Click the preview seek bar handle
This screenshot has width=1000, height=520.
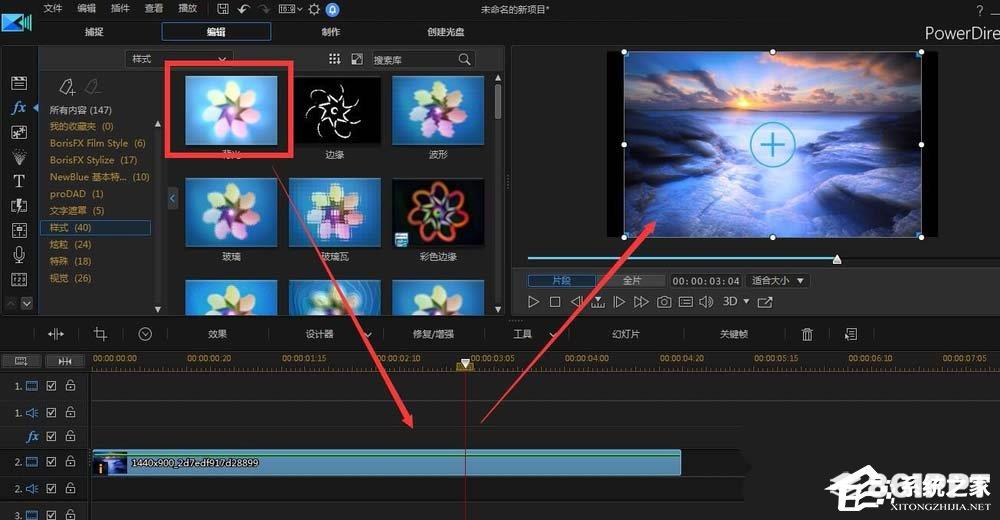837,259
